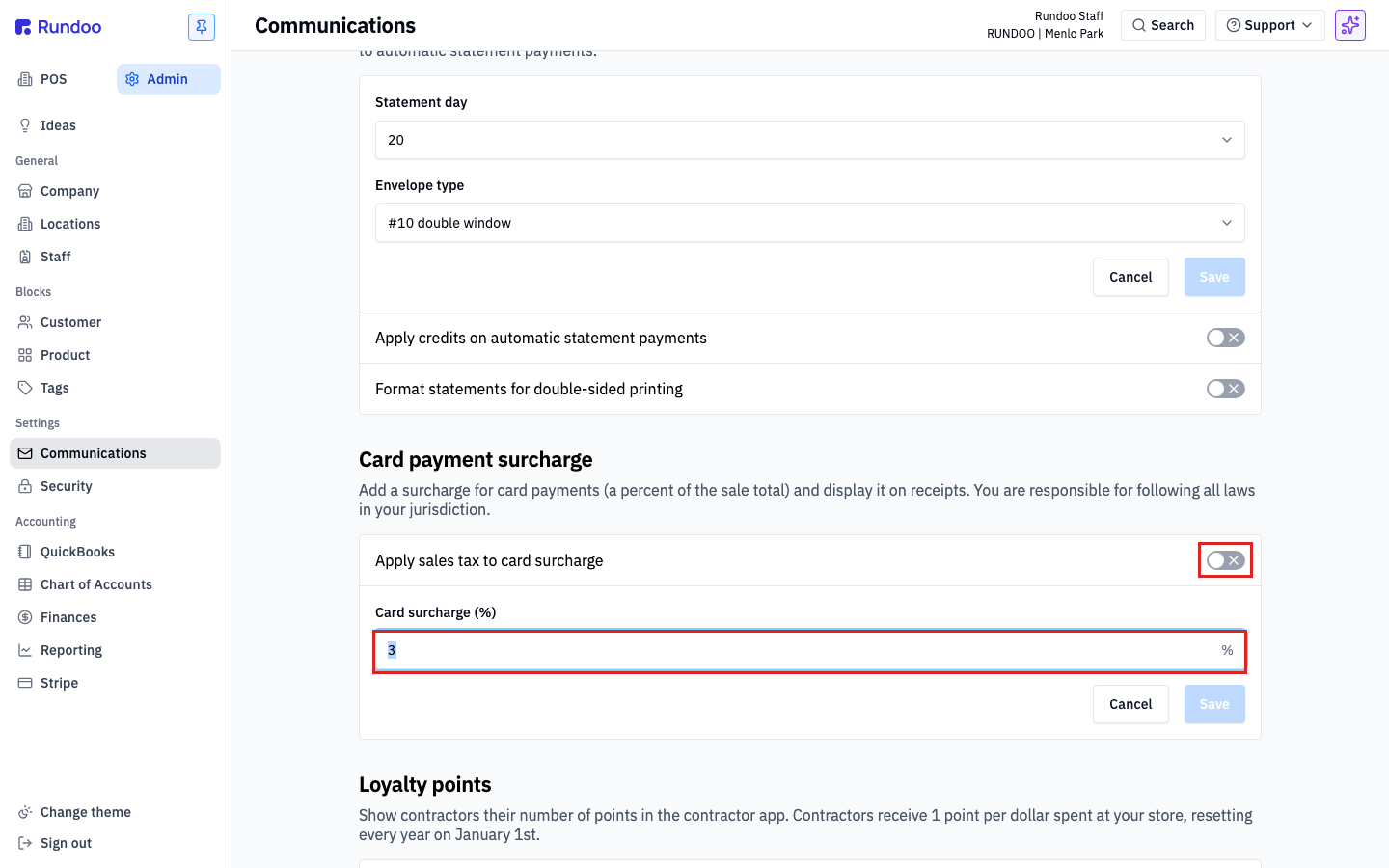The image size is (1389, 868).
Task: Click the Stripe card icon
Action: (25, 683)
